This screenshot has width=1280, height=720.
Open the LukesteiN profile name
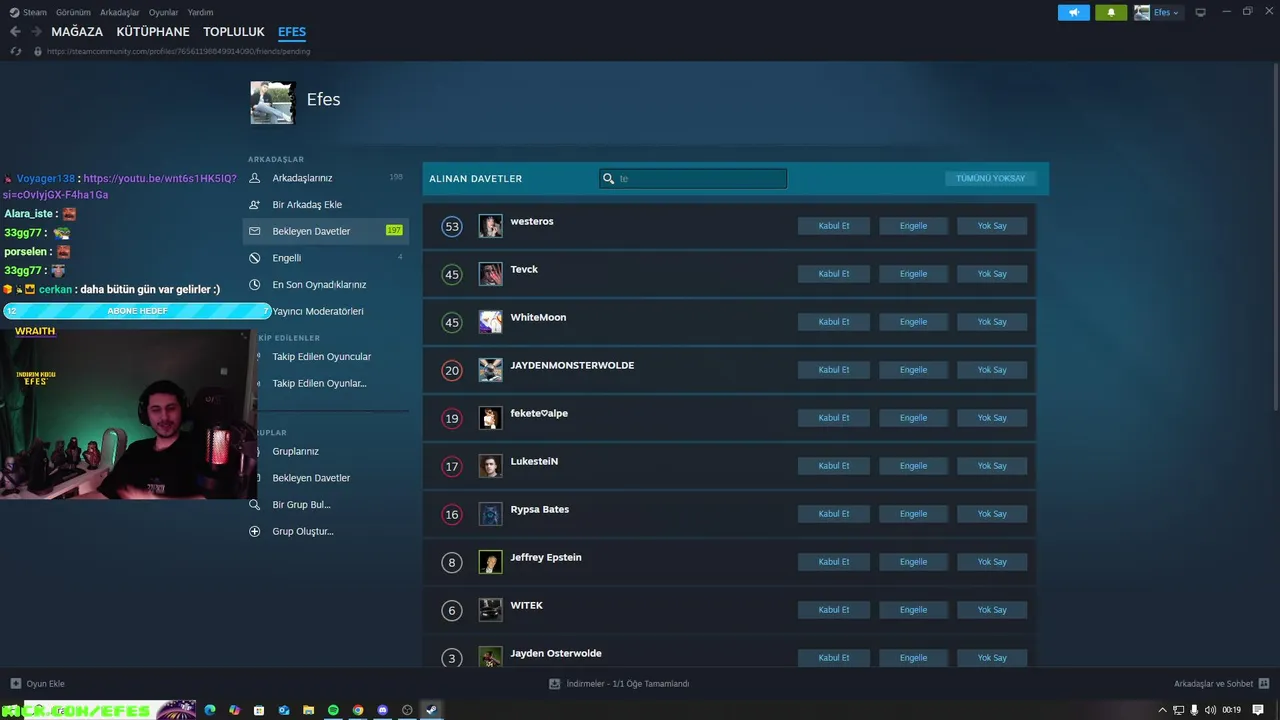click(x=534, y=461)
